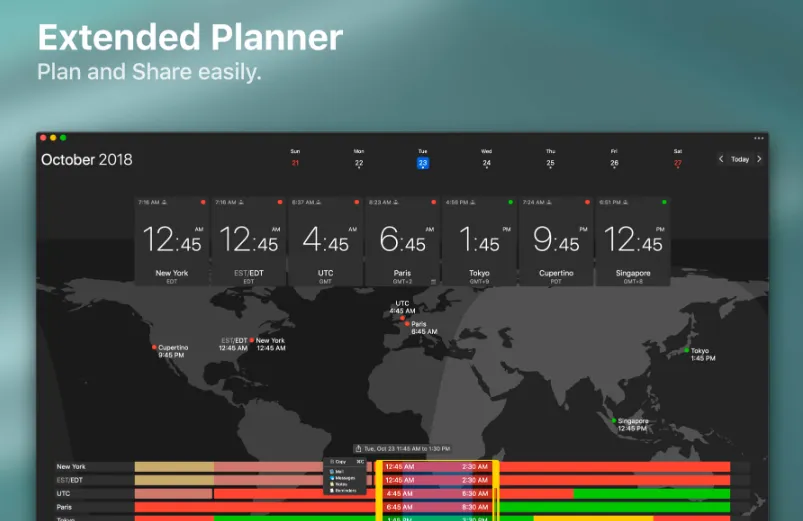The image size is (803, 521).
Task: Click red status dot on EST/EDT card
Action: tap(280, 202)
